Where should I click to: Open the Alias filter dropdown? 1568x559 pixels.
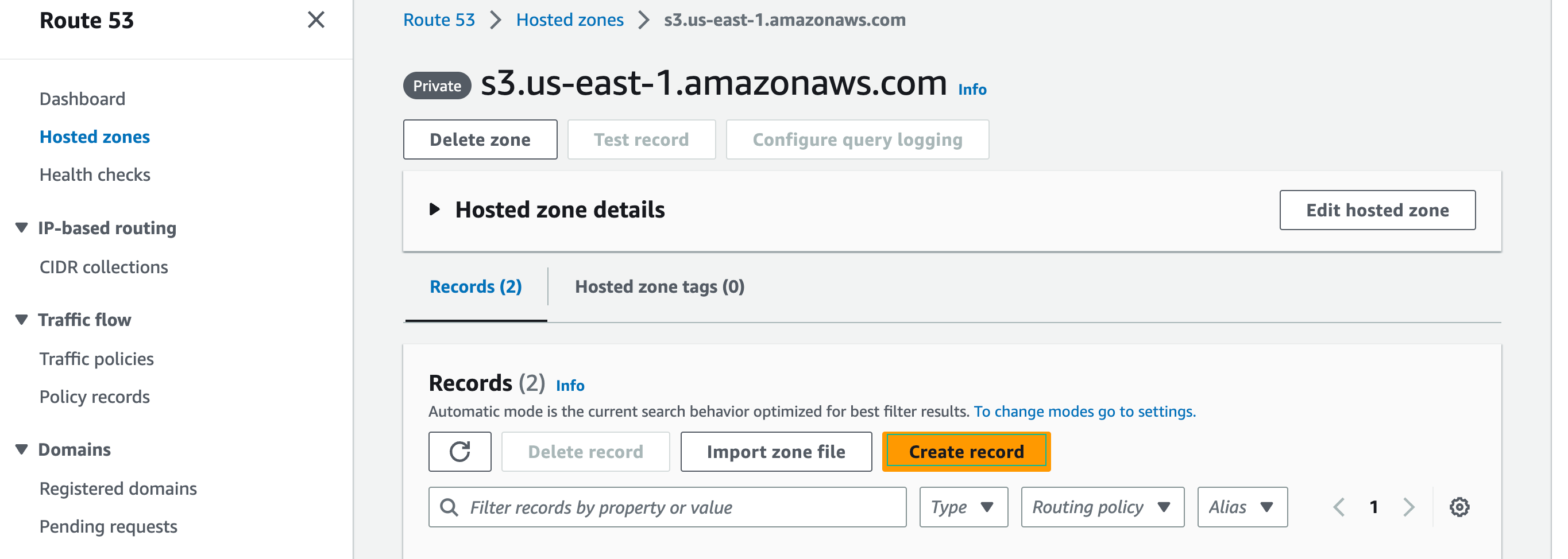[x=1242, y=507]
